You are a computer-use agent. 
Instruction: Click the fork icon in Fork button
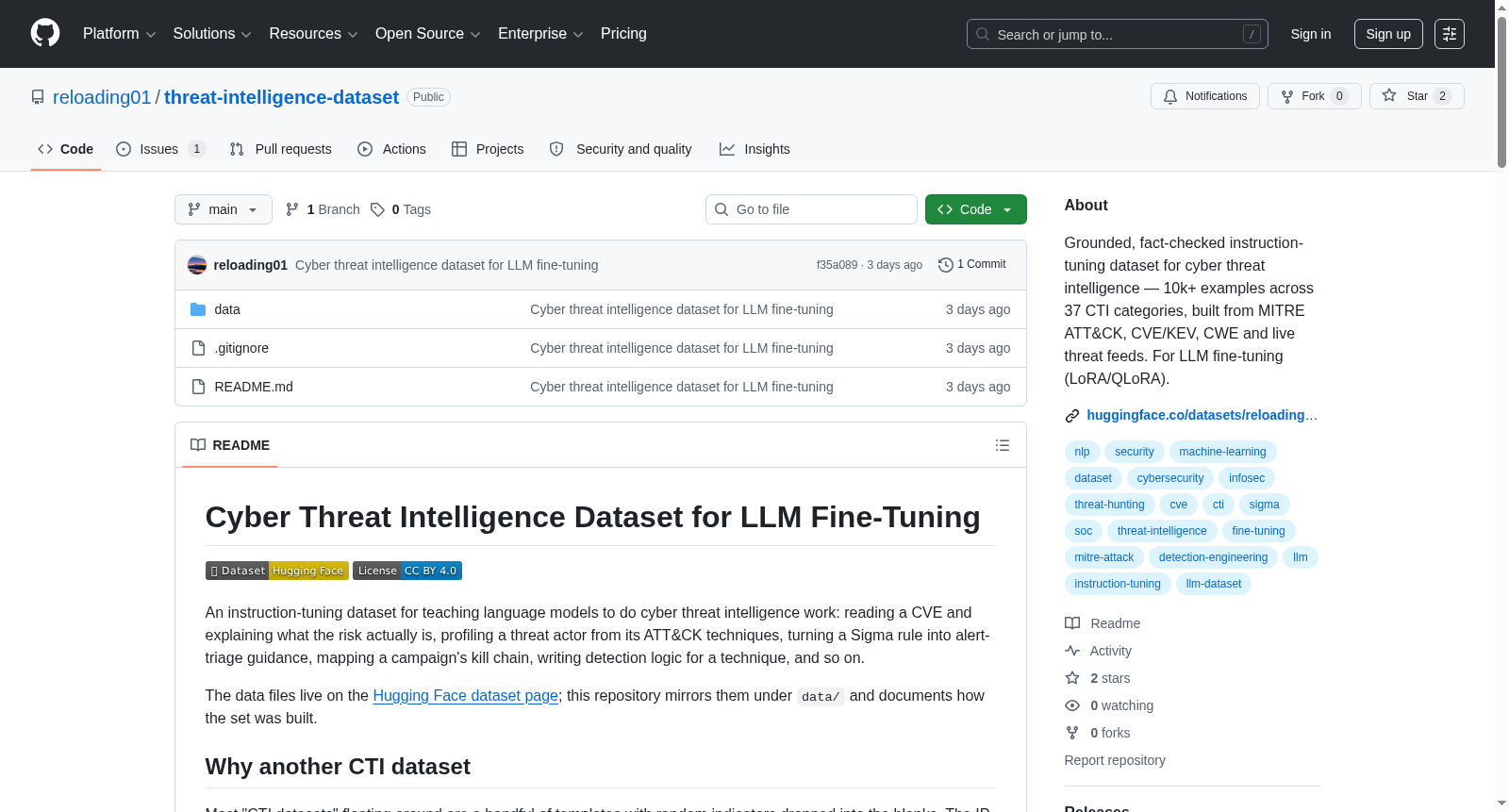click(1287, 96)
